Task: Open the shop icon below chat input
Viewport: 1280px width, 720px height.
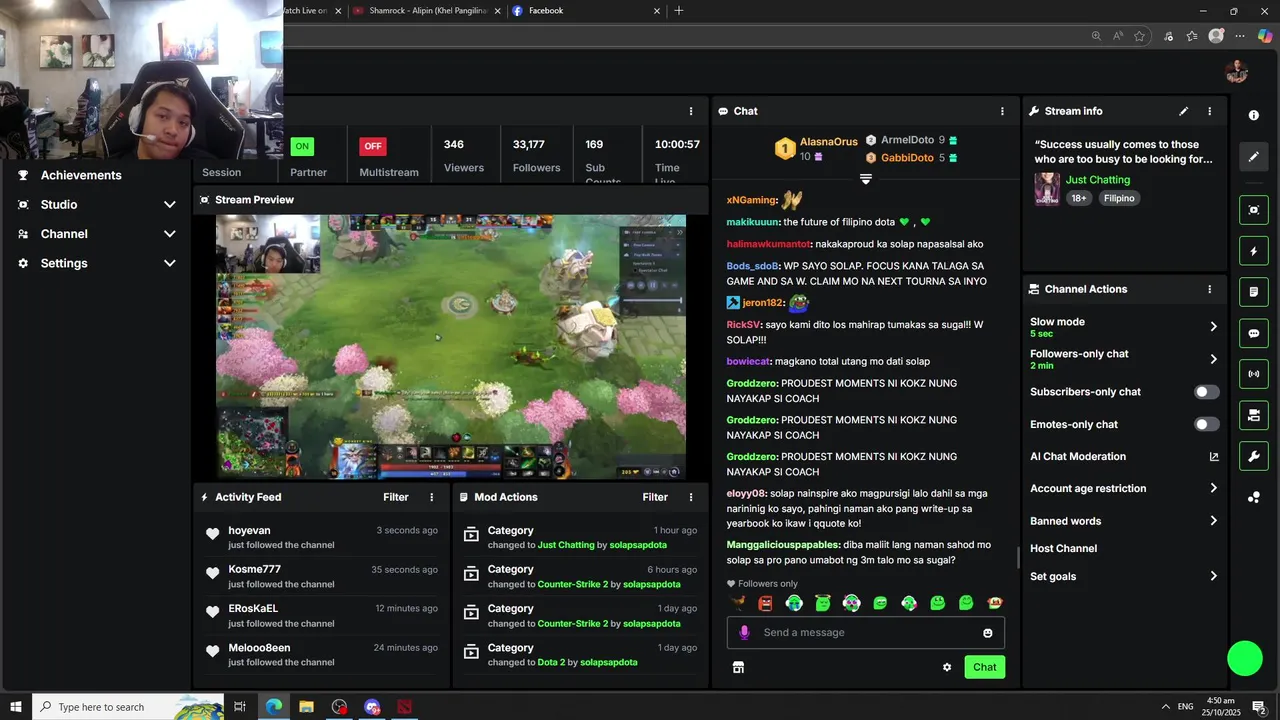Action: pyautogui.click(x=738, y=667)
